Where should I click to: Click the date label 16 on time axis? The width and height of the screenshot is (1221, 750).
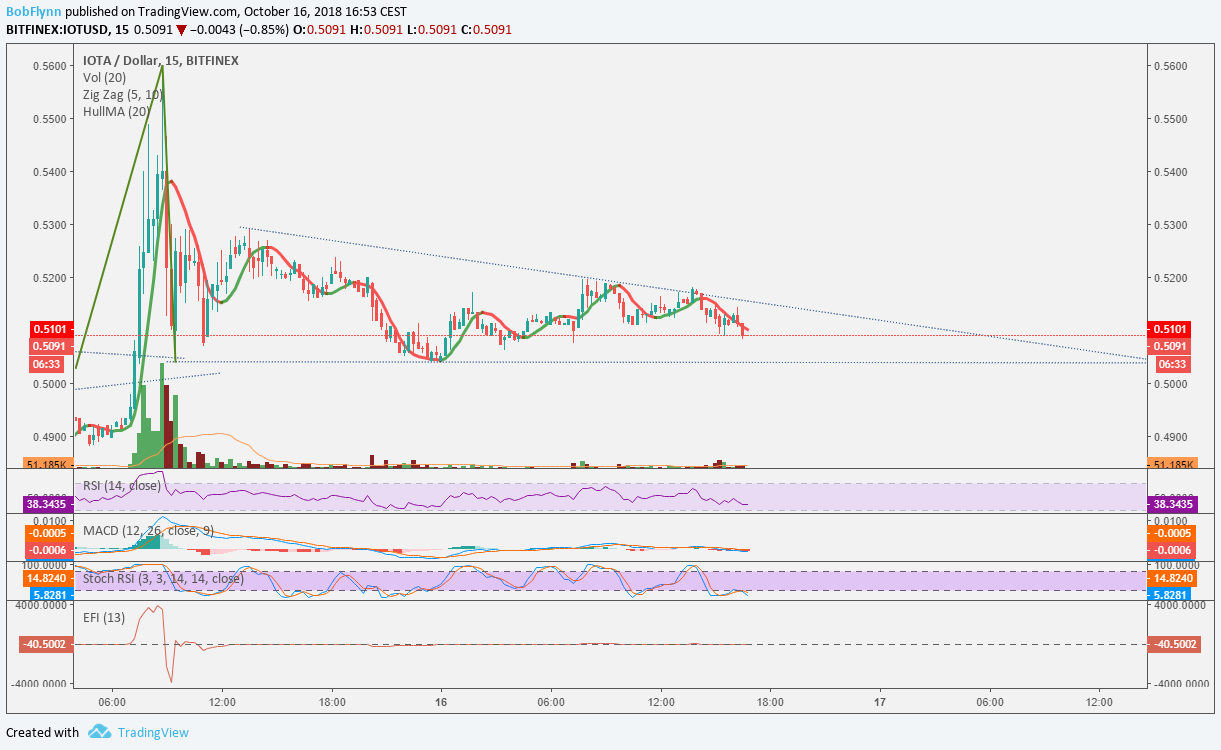pyautogui.click(x=441, y=701)
